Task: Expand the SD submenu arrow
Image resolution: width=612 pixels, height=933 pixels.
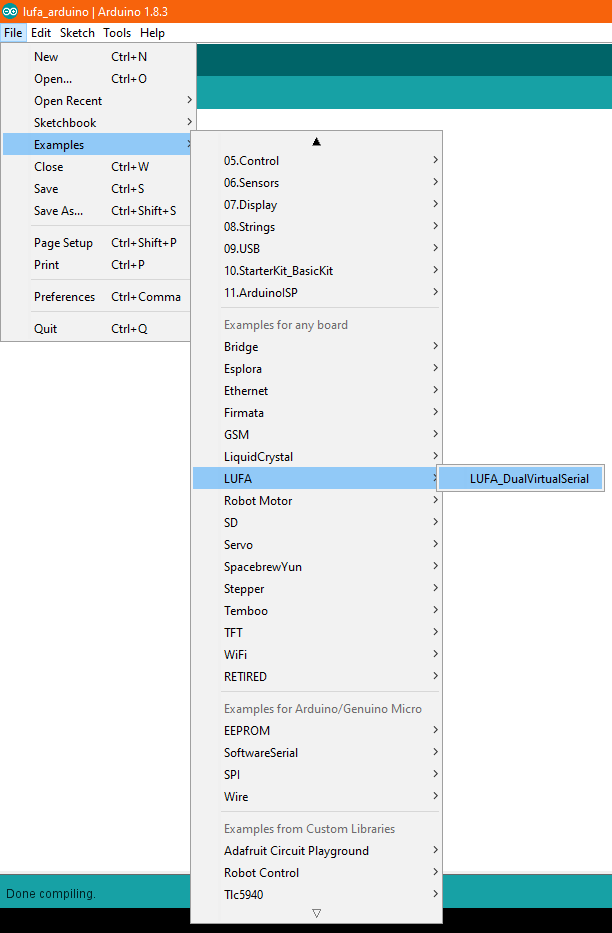Action: click(435, 522)
